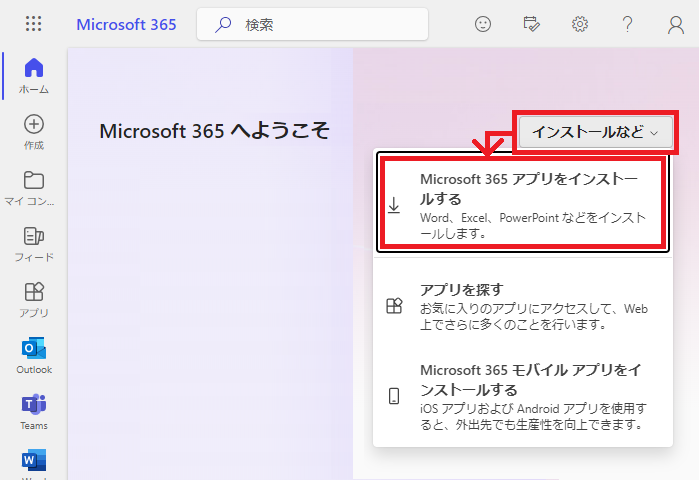This screenshot has height=480, width=699.
Task: Expand the インストールなど dropdown
Action: click(x=596, y=132)
